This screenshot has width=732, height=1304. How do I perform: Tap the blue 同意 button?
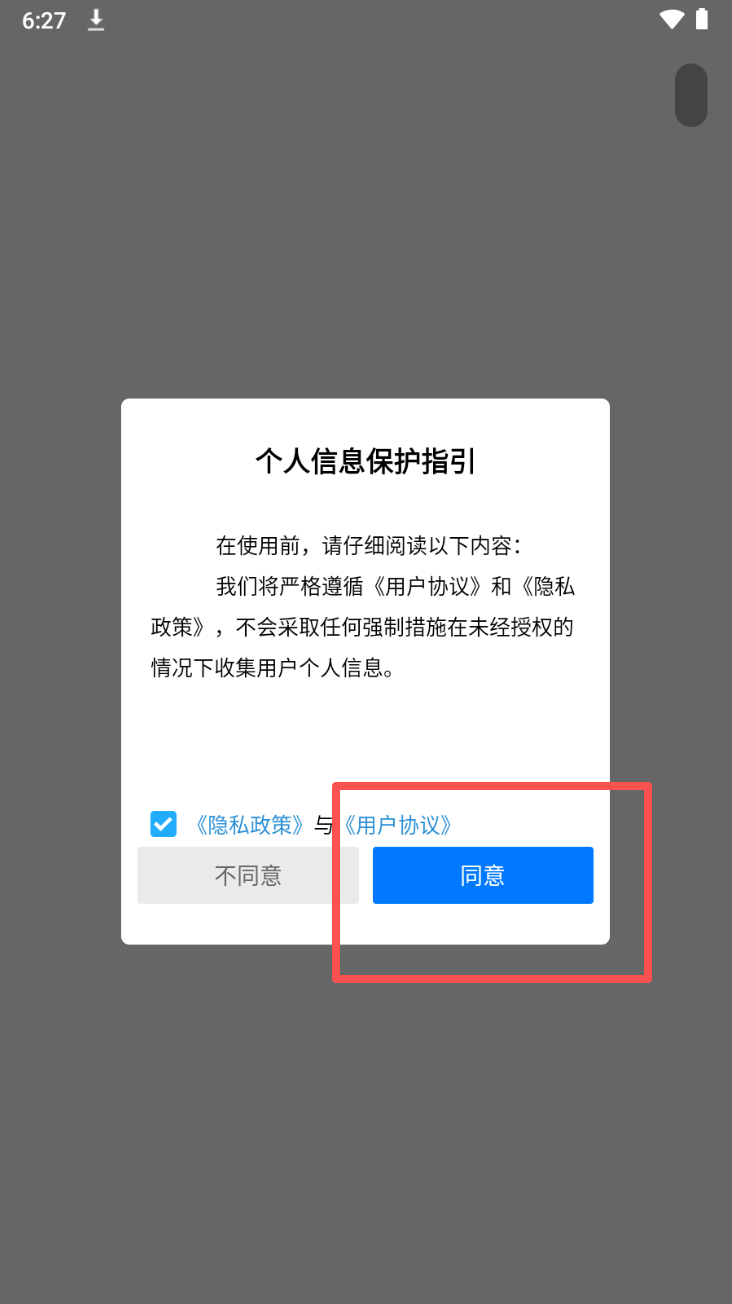483,875
